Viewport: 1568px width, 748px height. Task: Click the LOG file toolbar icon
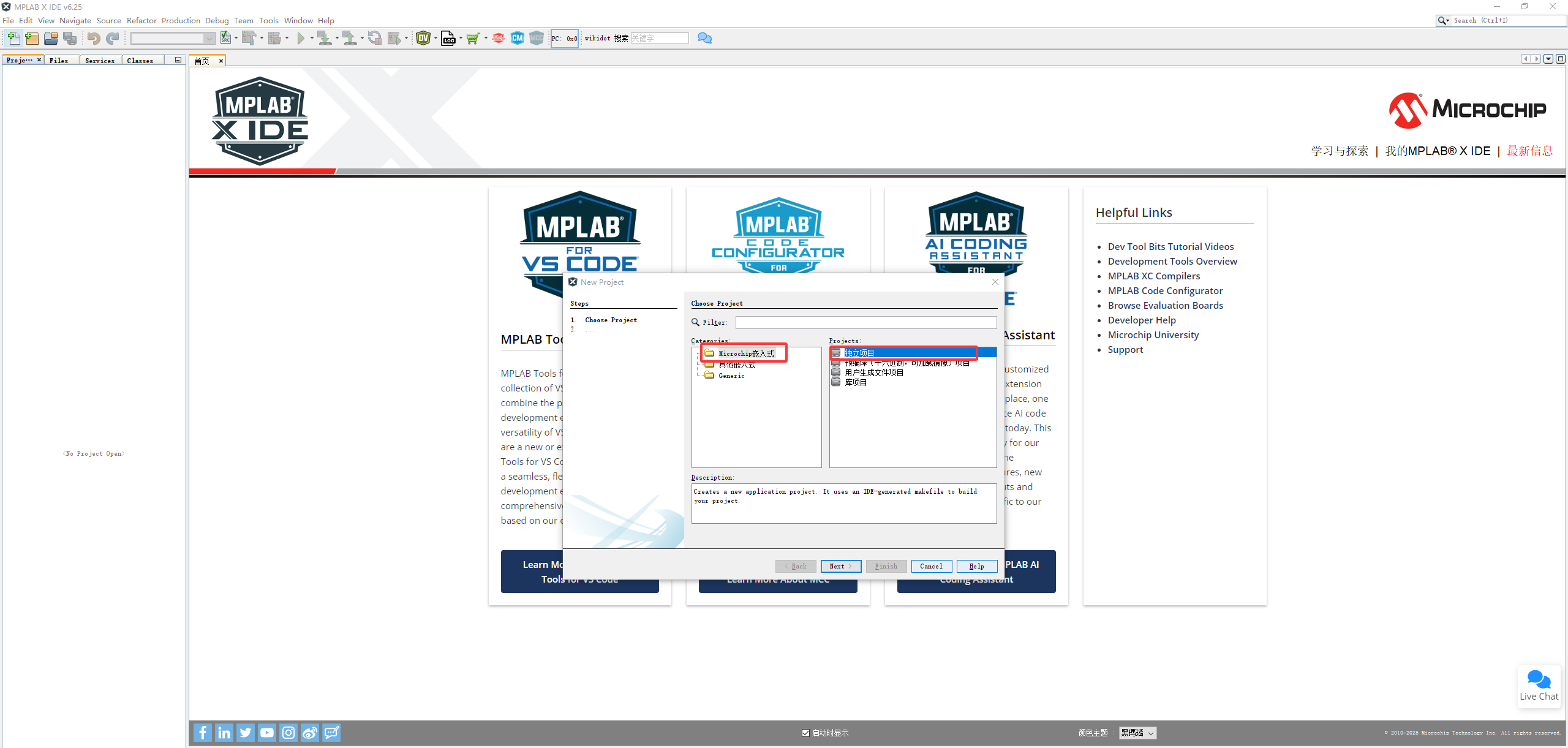click(x=448, y=39)
